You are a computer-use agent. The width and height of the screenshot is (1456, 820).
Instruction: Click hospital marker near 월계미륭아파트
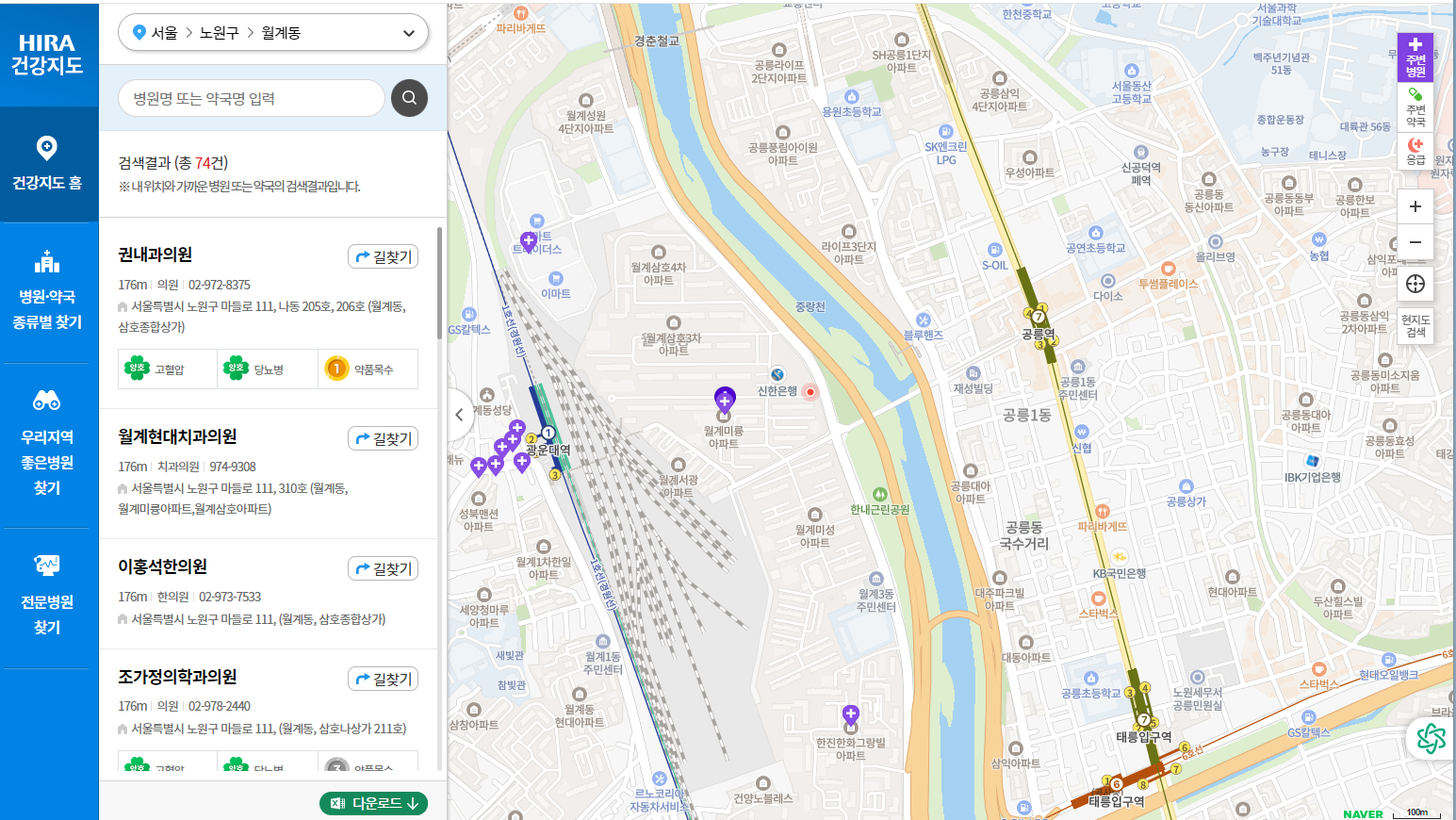(x=725, y=401)
